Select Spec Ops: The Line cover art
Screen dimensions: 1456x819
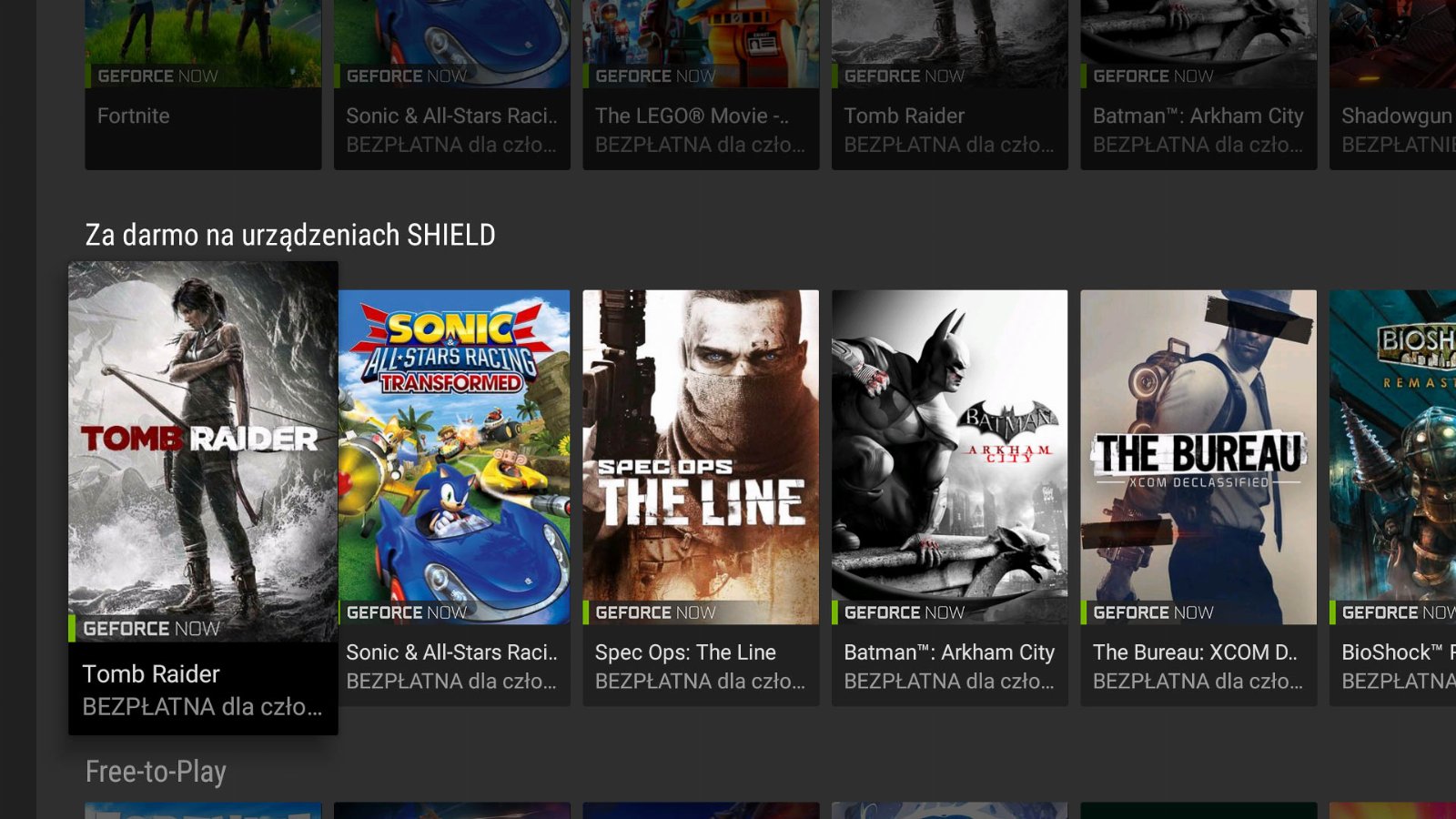click(701, 457)
